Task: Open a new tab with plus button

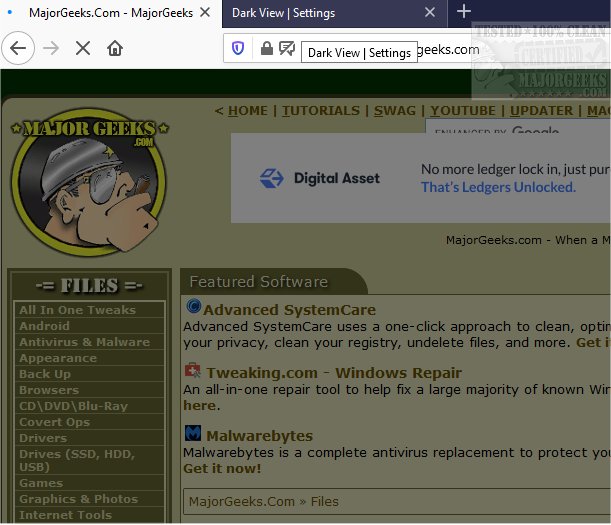Action: pyautogui.click(x=463, y=12)
